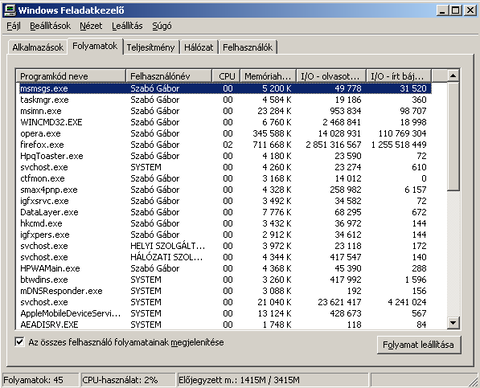Click the 4 241 024 I/O write value
This screenshot has width=480, height=388.
[407, 302]
